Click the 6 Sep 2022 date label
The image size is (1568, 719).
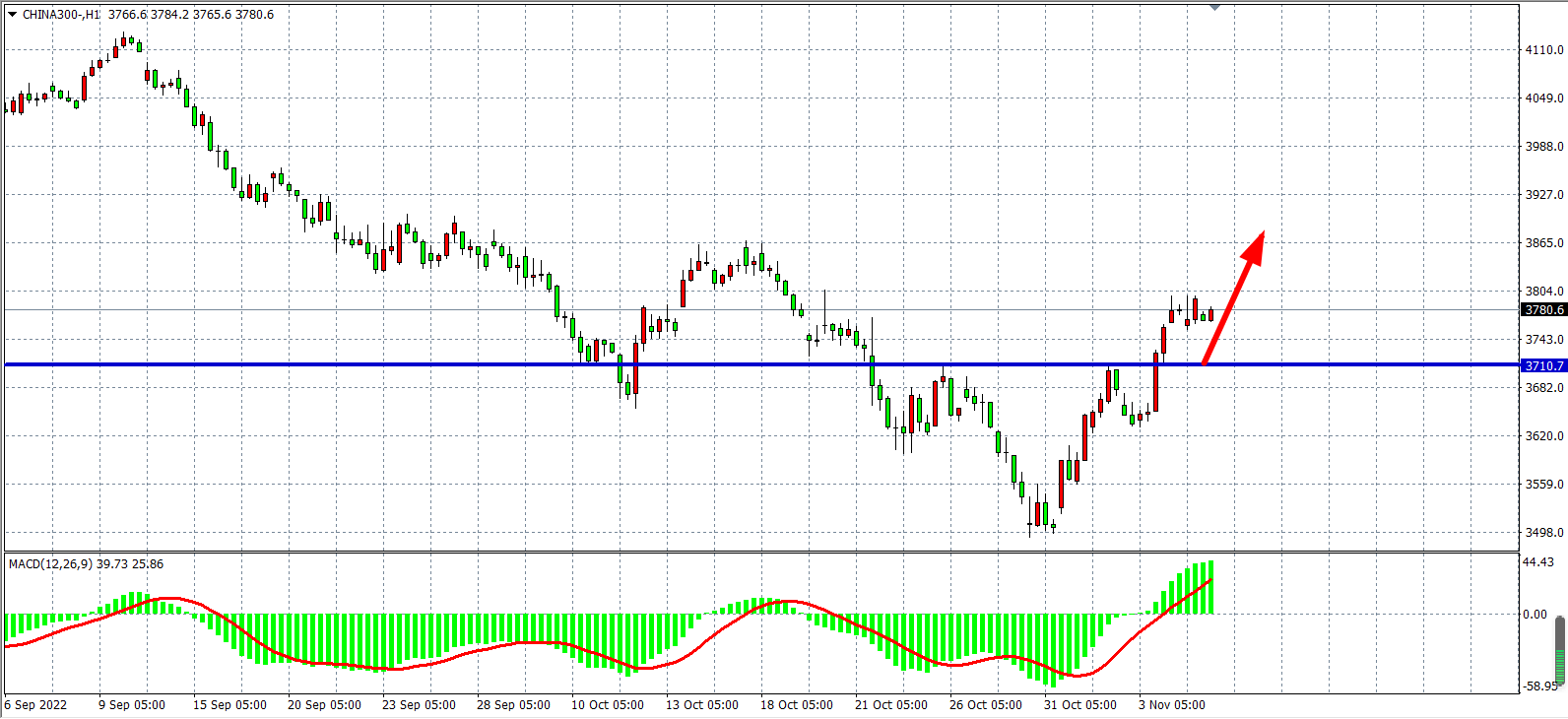tap(36, 705)
